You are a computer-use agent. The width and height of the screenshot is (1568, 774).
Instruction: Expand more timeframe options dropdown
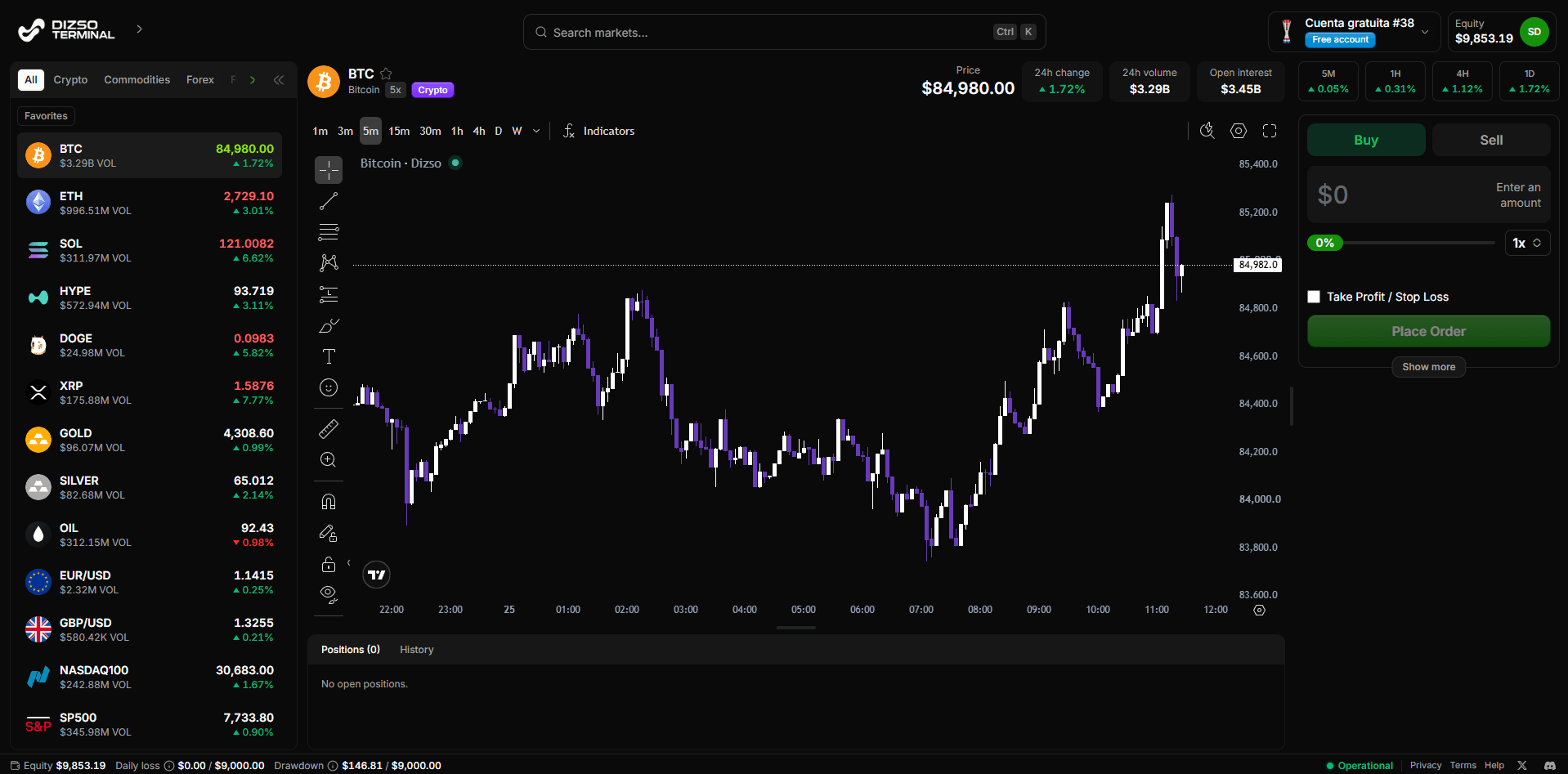tap(536, 131)
